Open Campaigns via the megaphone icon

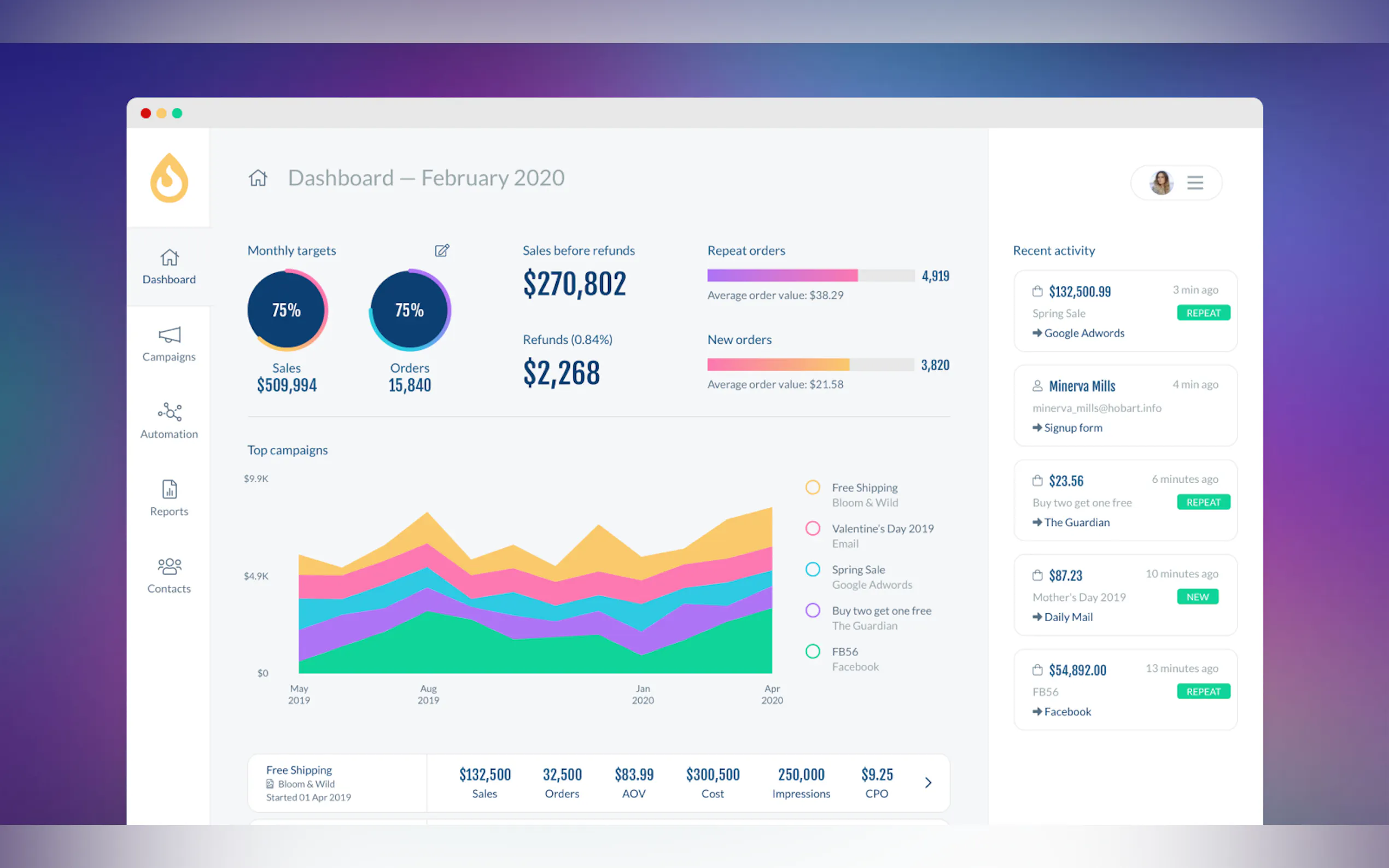[169, 335]
